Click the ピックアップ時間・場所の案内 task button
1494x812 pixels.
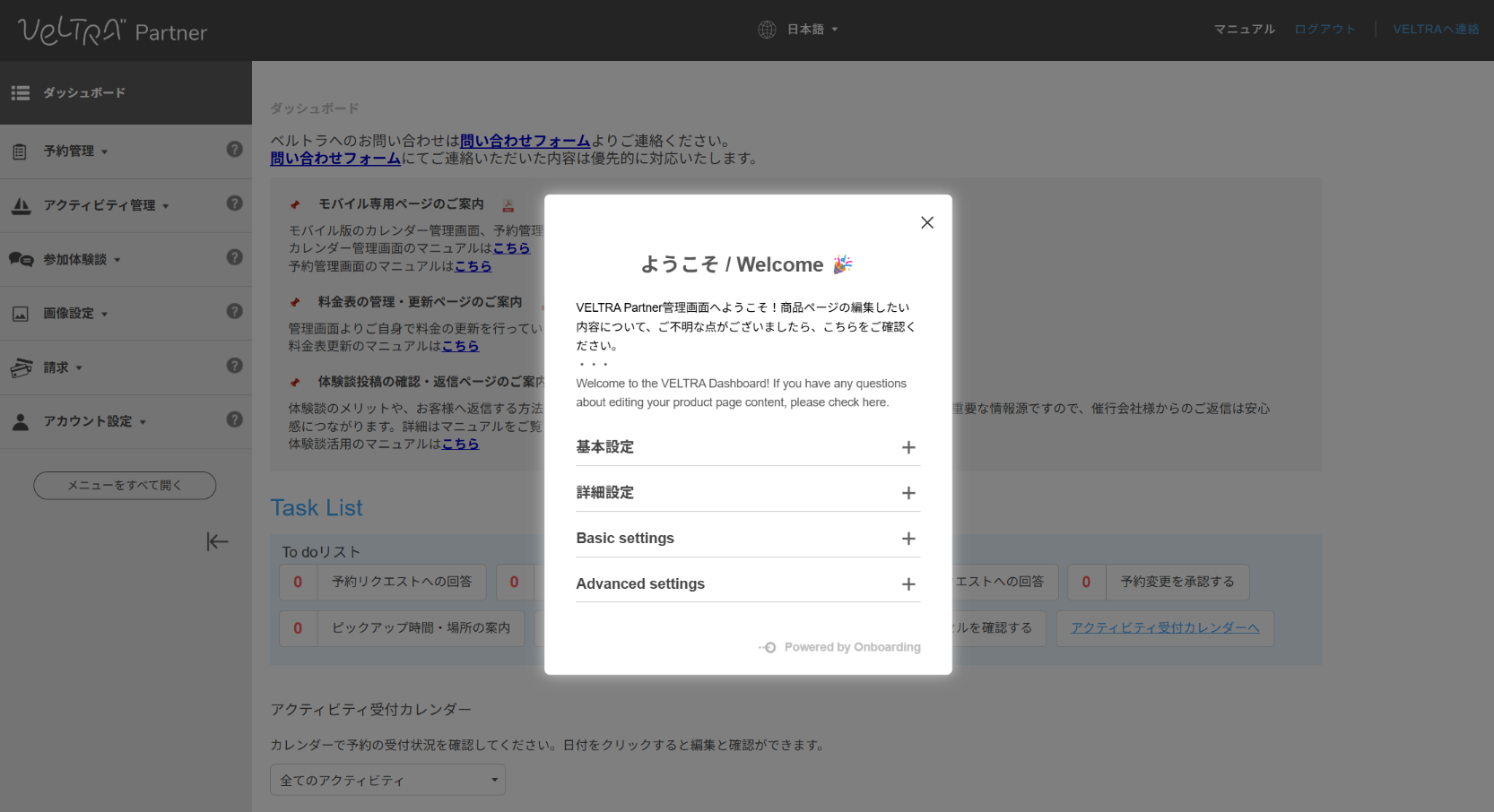coord(402,628)
